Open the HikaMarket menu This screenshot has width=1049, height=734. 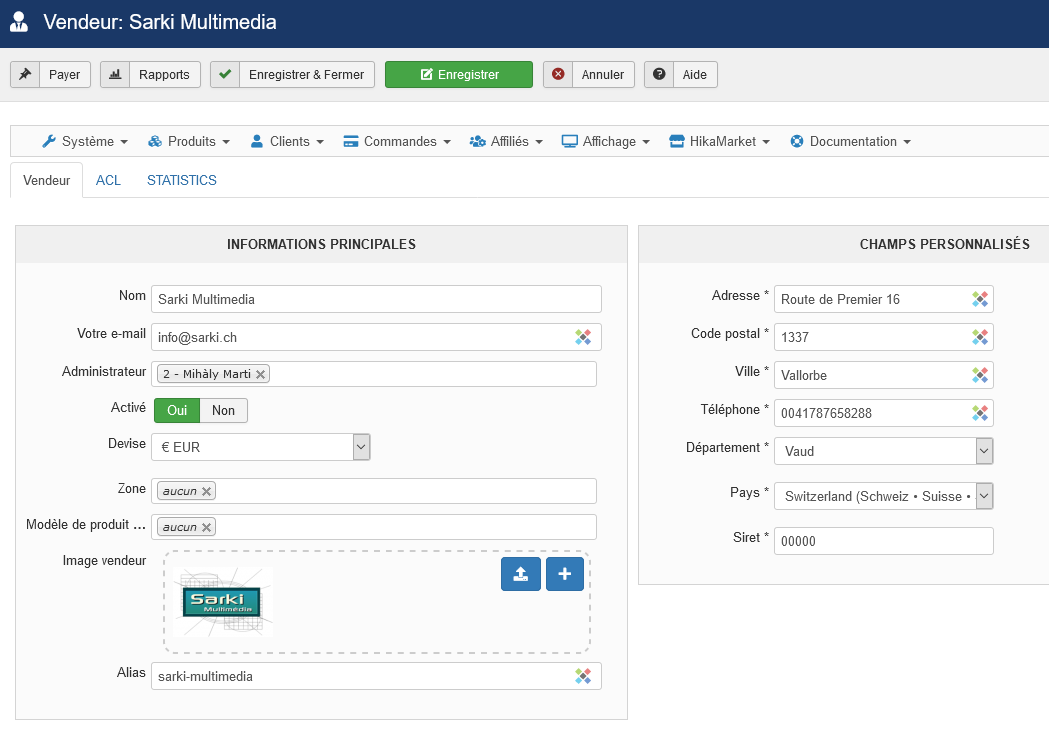(x=719, y=141)
